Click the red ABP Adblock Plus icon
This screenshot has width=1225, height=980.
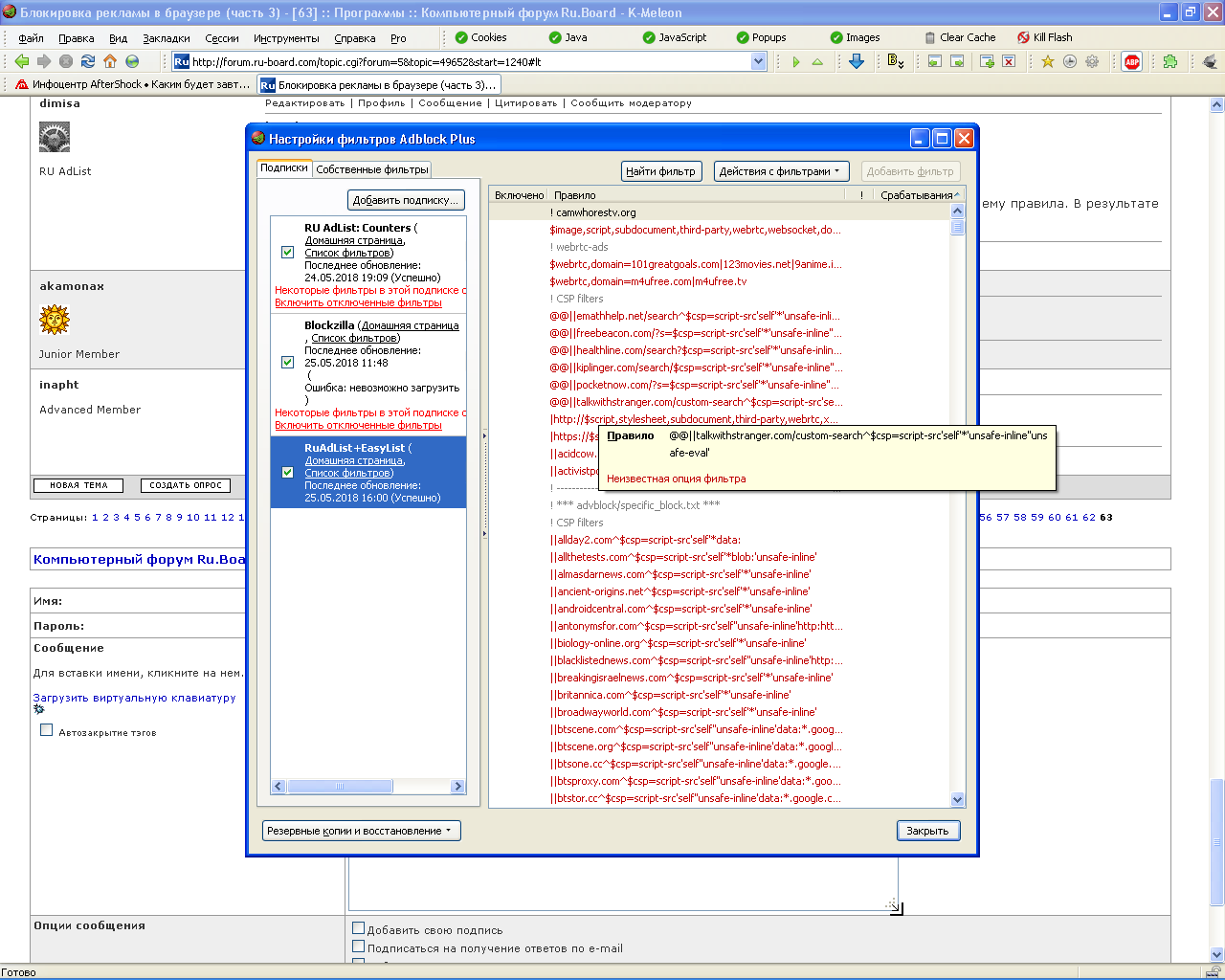(1132, 61)
